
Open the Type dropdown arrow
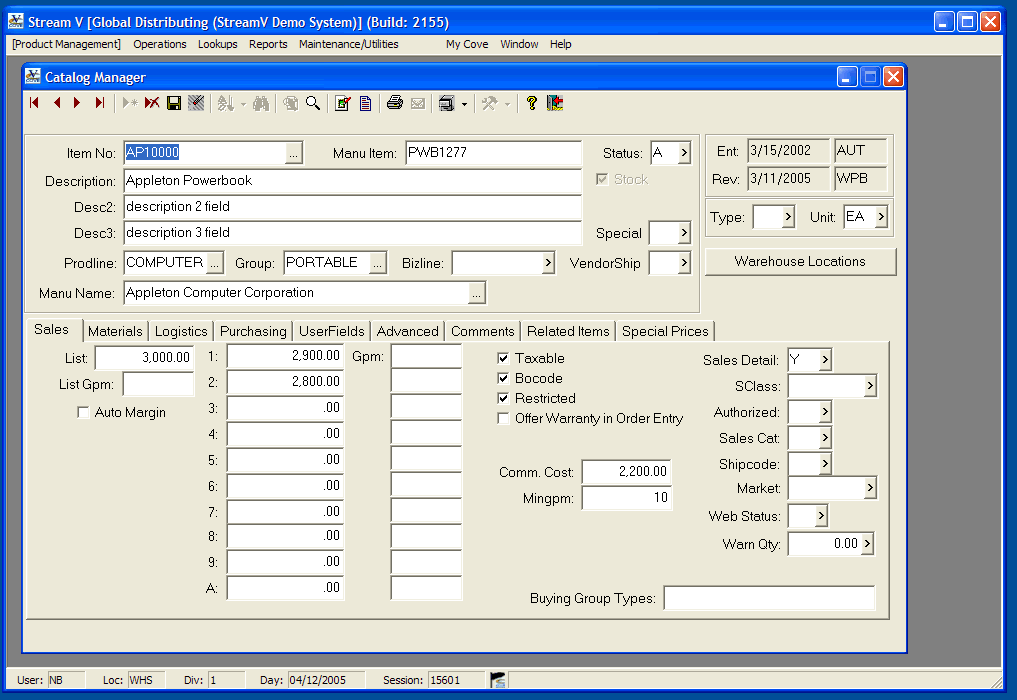coord(788,217)
